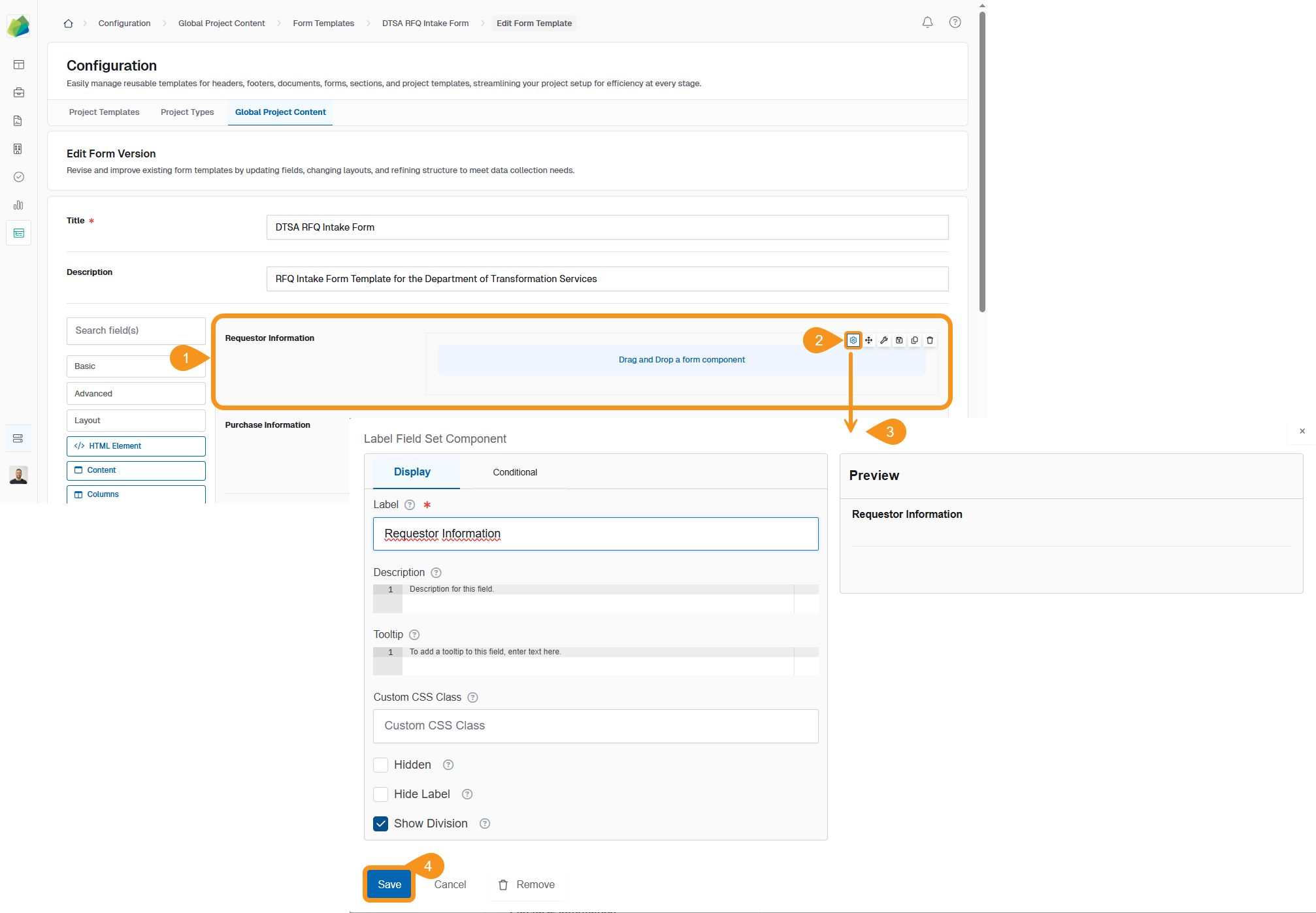
Task: Open the component settings gear icon
Action: [x=853, y=340]
